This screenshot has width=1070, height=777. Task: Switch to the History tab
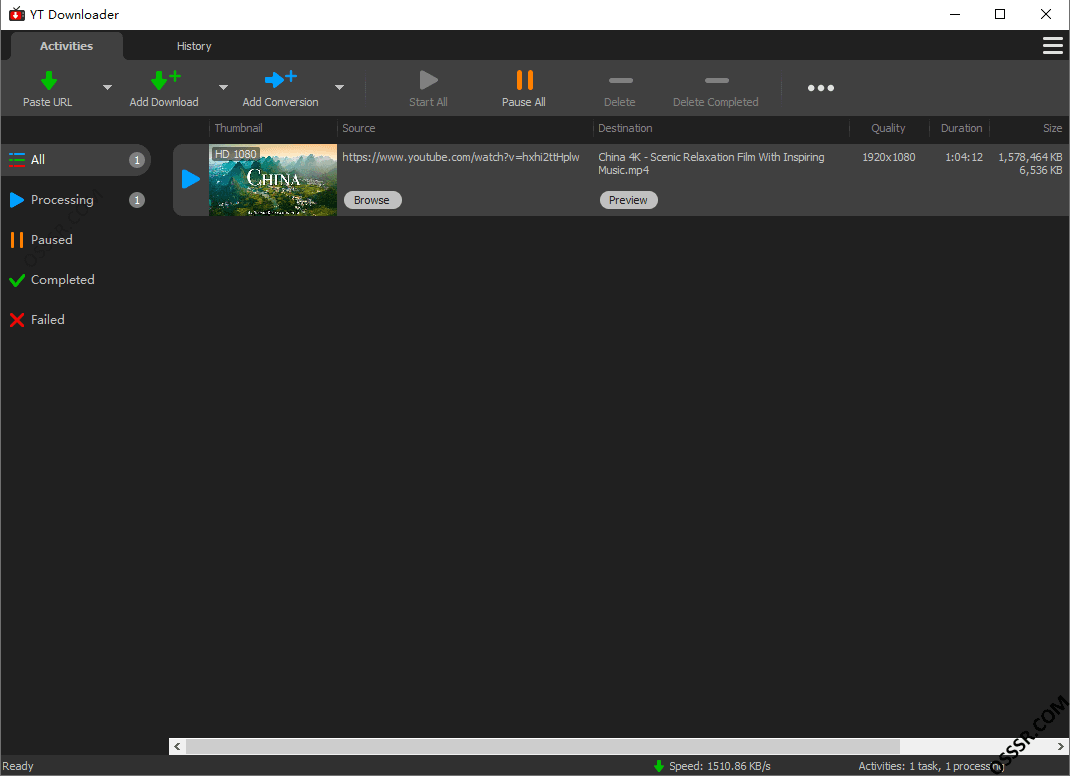(194, 46)
